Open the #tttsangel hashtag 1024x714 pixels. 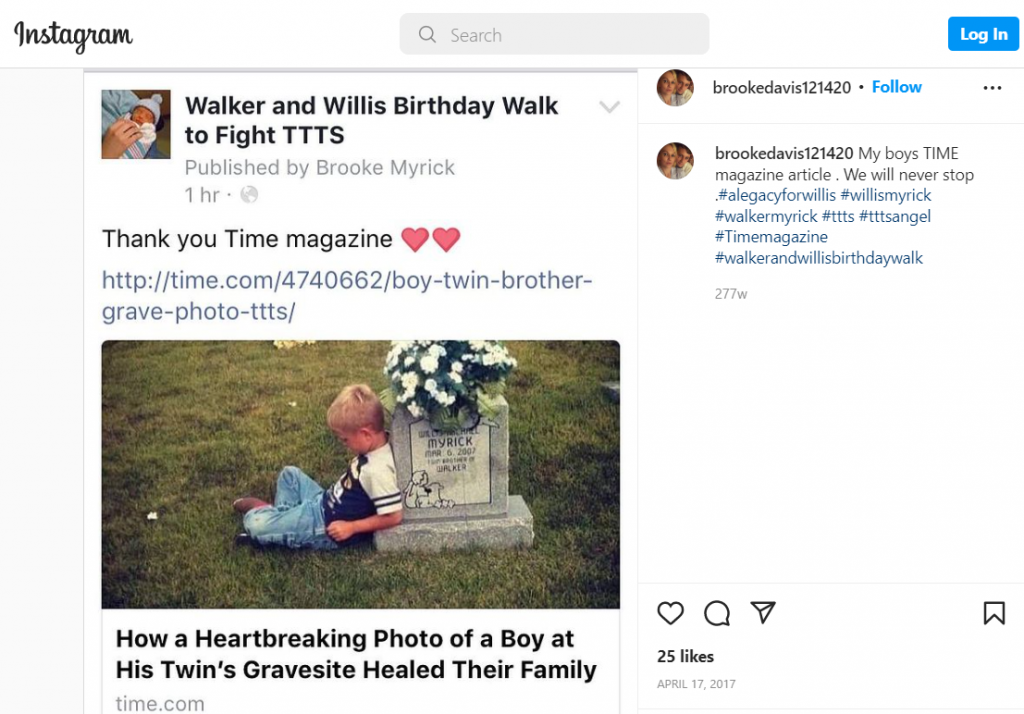(895, 216)
